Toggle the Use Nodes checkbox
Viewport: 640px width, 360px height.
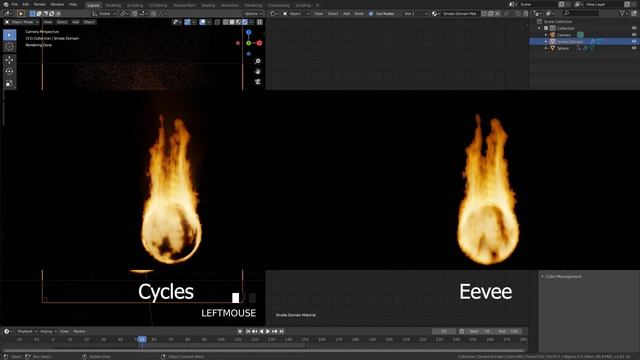click(371, 13)
